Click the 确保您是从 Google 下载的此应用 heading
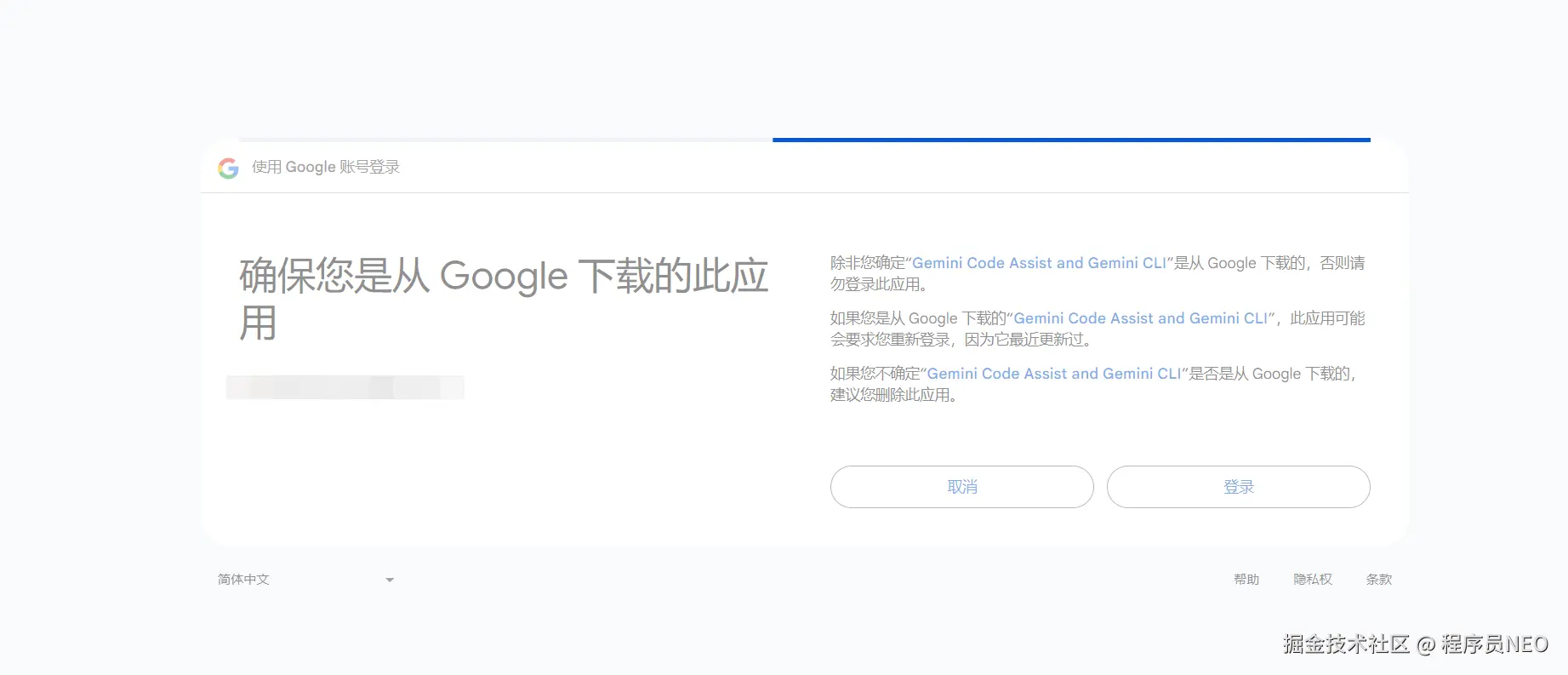This screenshot has width=1568, height=675. (x=504, y=299)
